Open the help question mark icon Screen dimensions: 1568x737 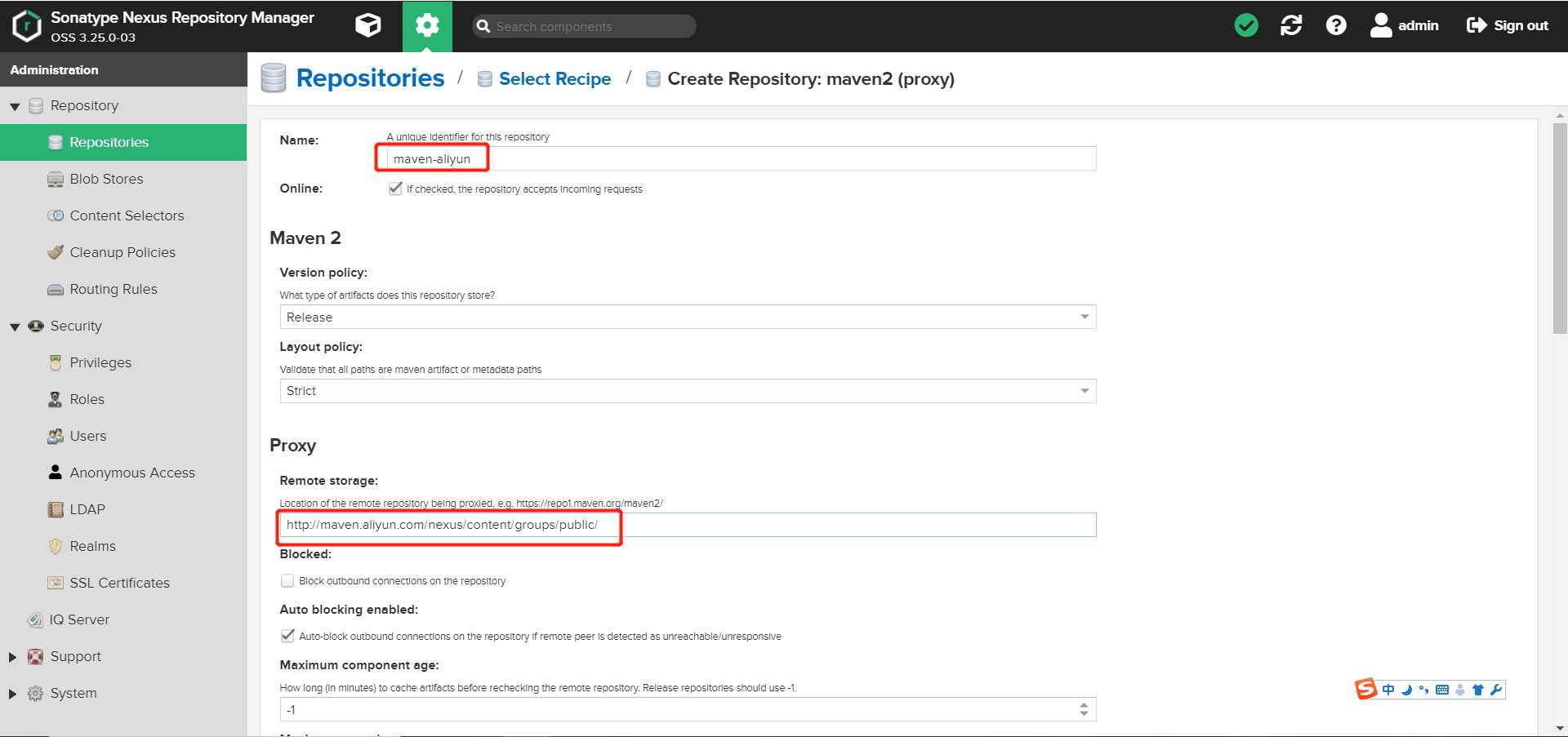[x=1336, y=25]
